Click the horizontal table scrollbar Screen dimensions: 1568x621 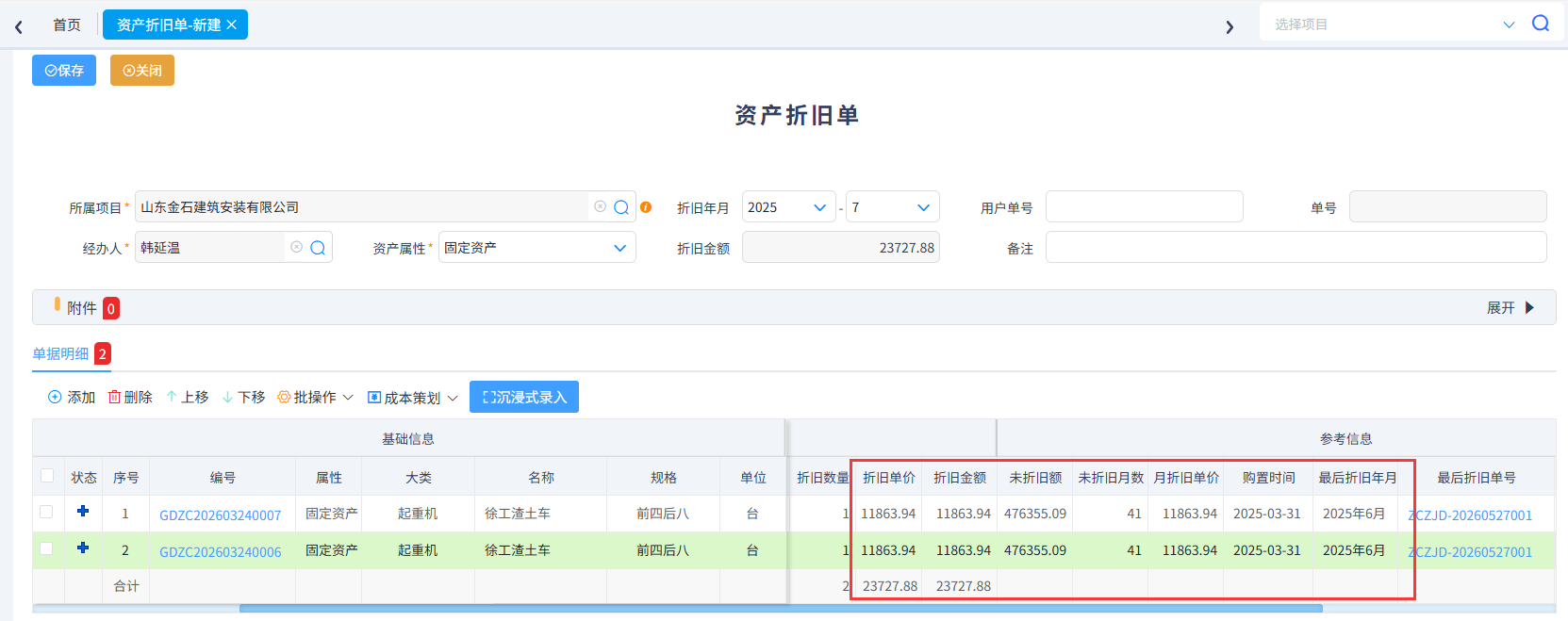(781, 609)
